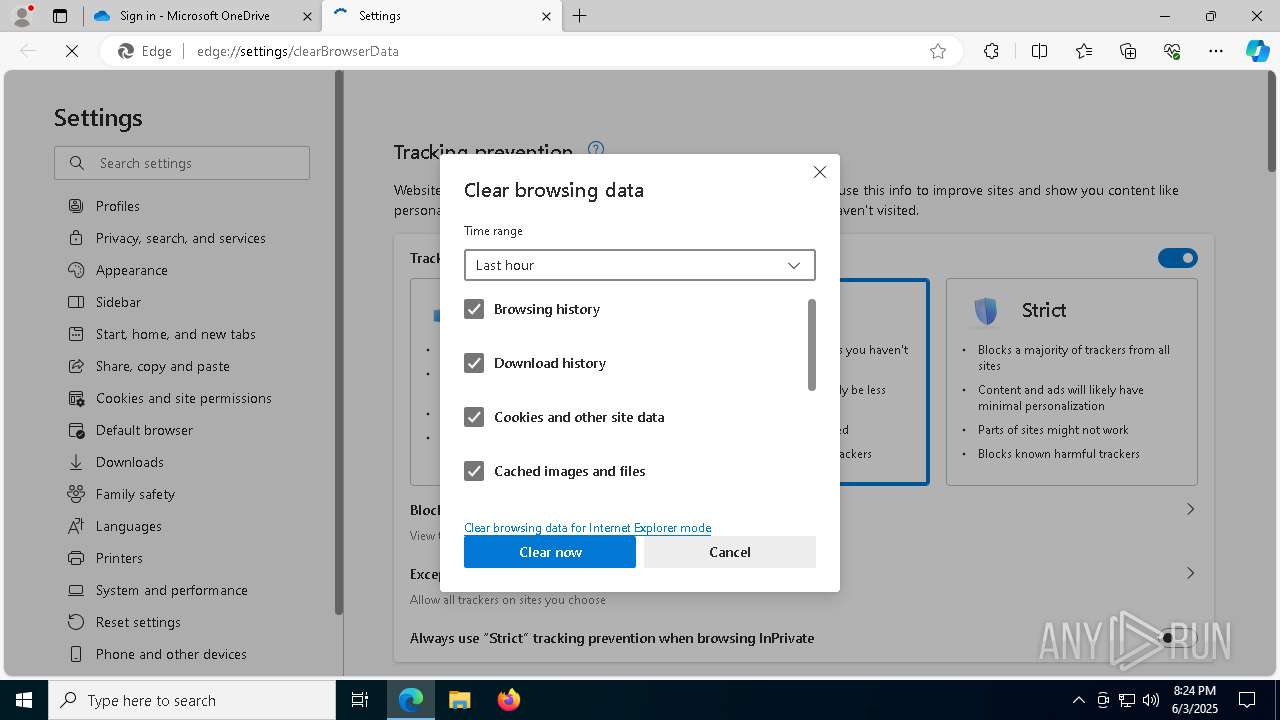This screenshot has width=1280, height=720.
Task: Click the Copilot icon in toolbar
Action: [x=1257, y=51]
